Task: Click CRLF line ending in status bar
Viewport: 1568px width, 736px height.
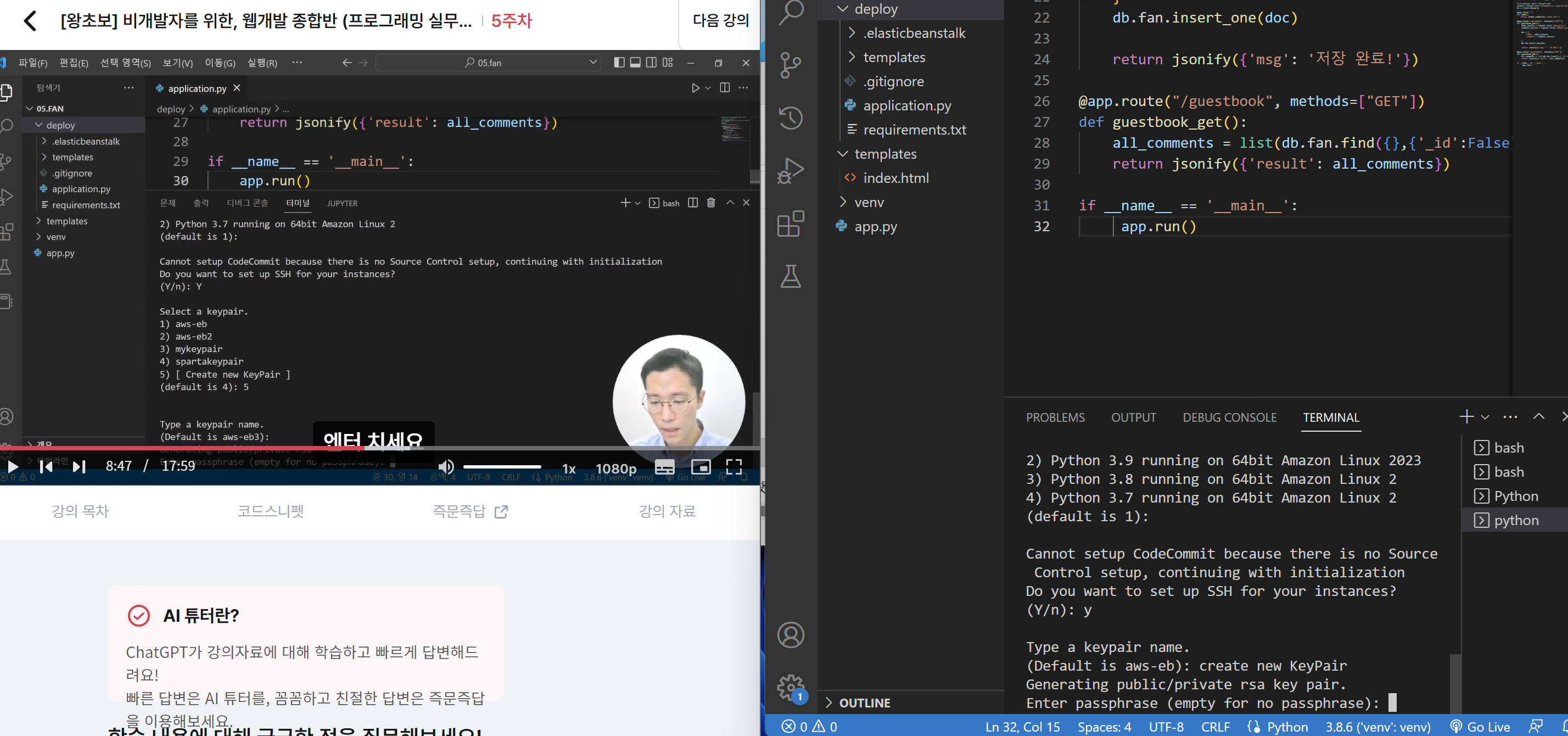Action: (1215, 726)
